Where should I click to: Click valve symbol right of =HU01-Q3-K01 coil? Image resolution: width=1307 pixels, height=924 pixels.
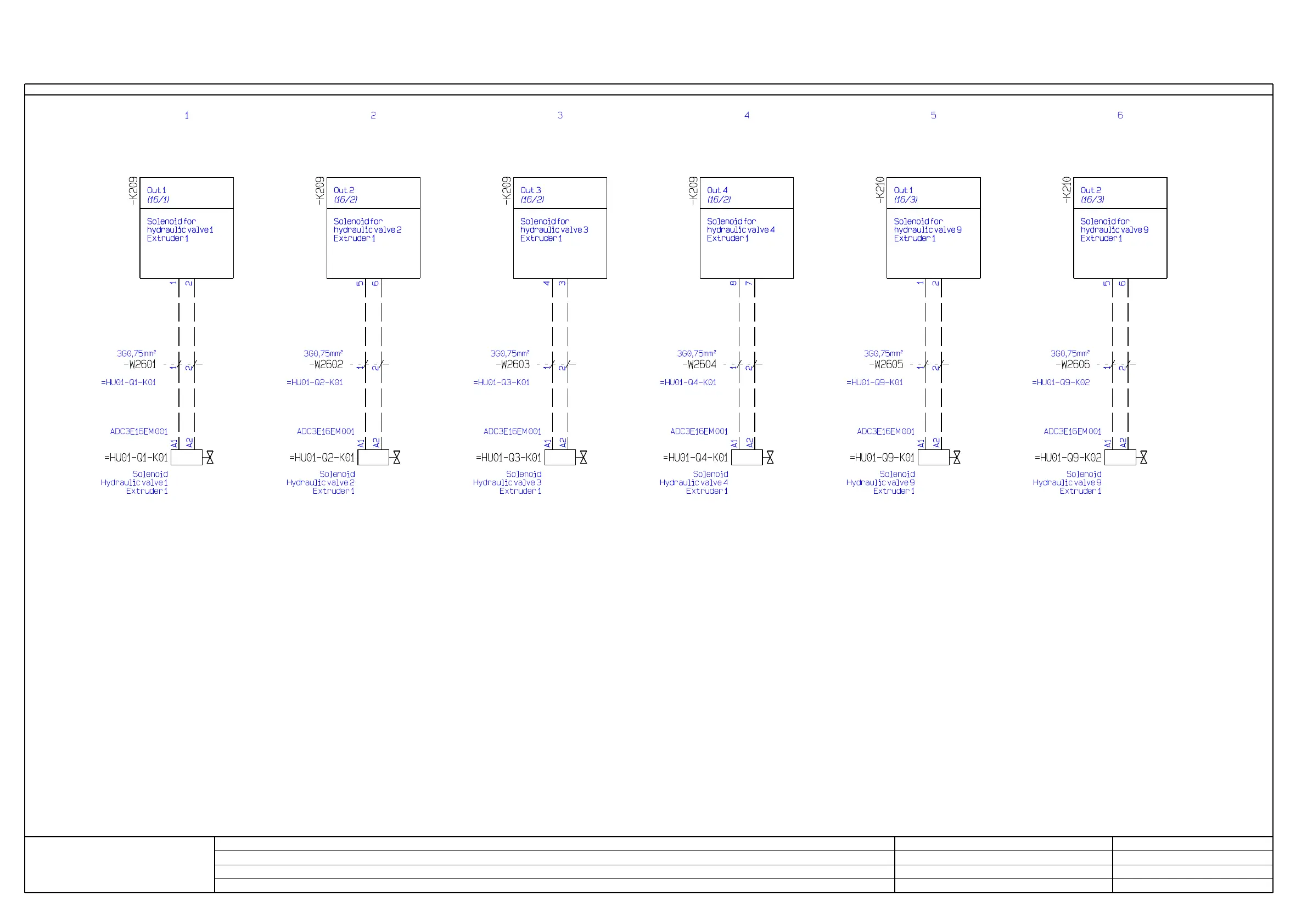pos(583,458)
